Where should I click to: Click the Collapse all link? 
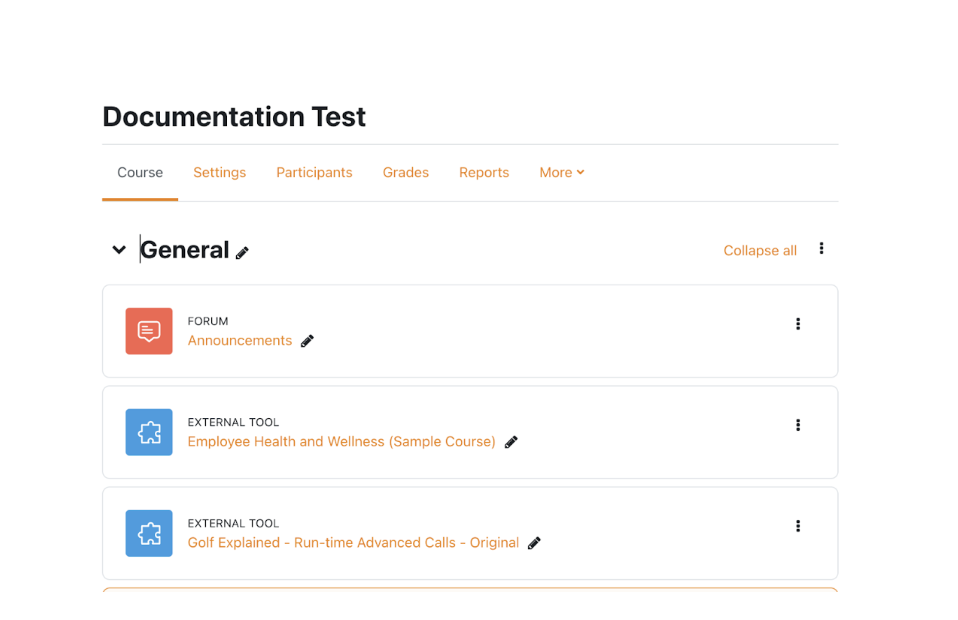coord(760,250)
